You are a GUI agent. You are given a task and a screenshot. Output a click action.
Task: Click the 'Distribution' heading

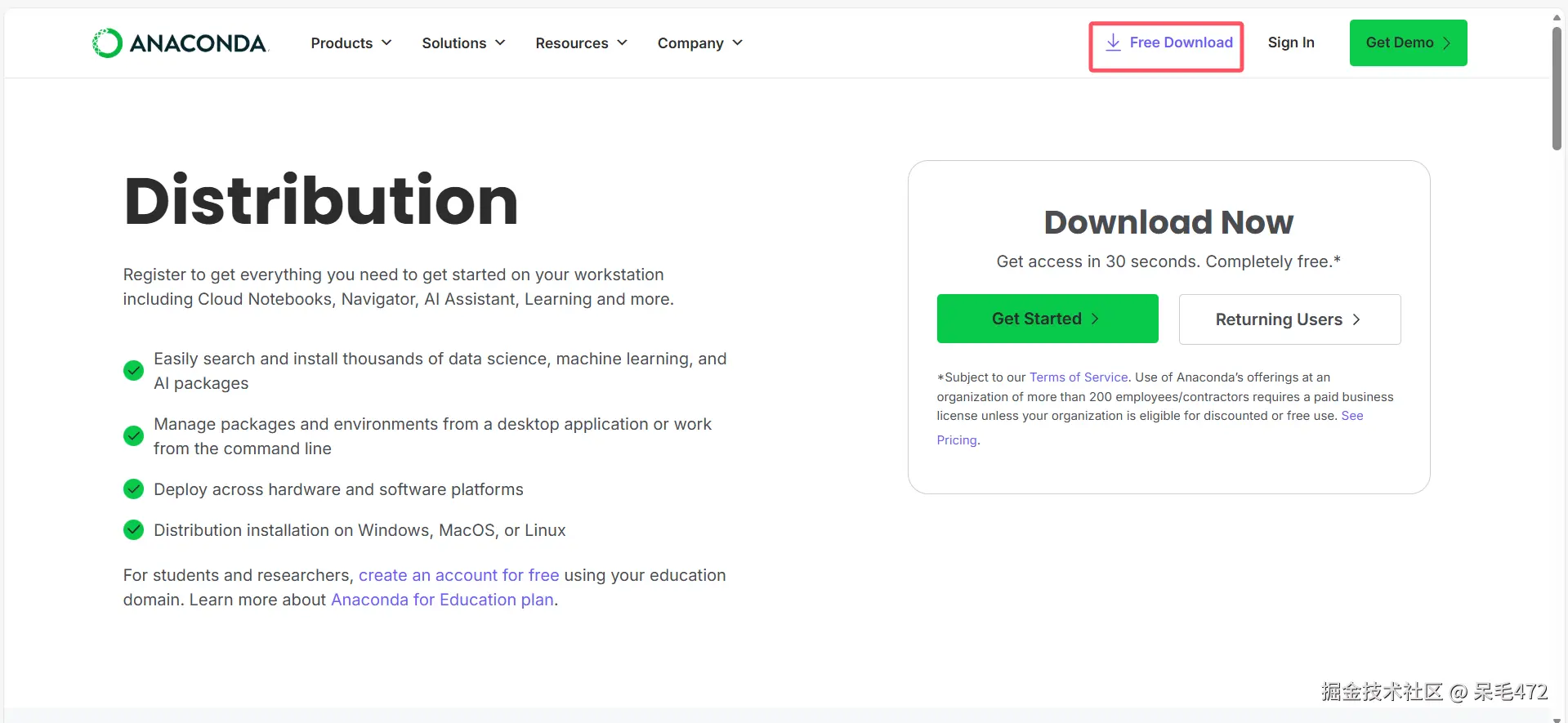321,201
